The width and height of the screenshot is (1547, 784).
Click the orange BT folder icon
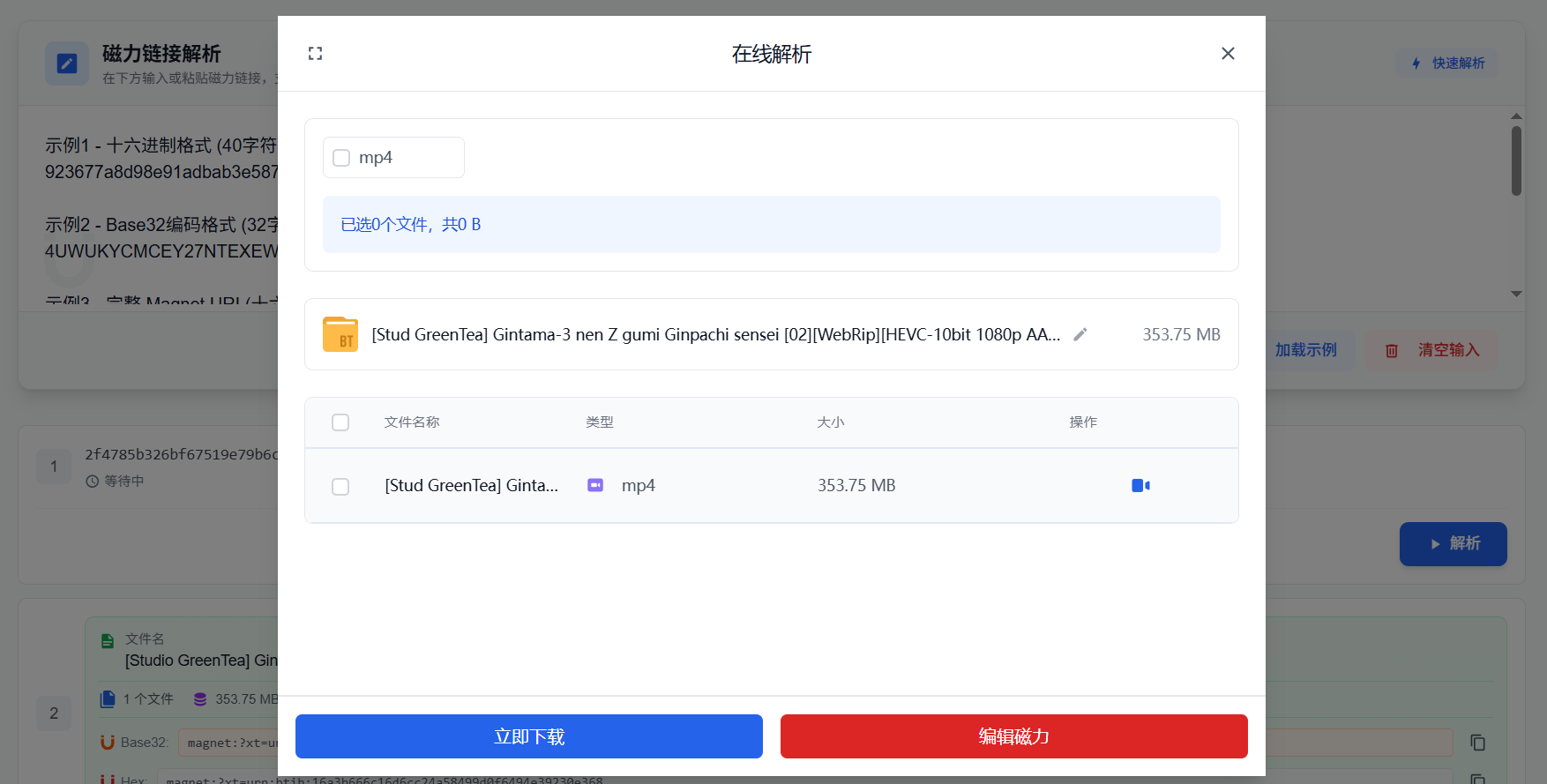click(x=340, y=335)
